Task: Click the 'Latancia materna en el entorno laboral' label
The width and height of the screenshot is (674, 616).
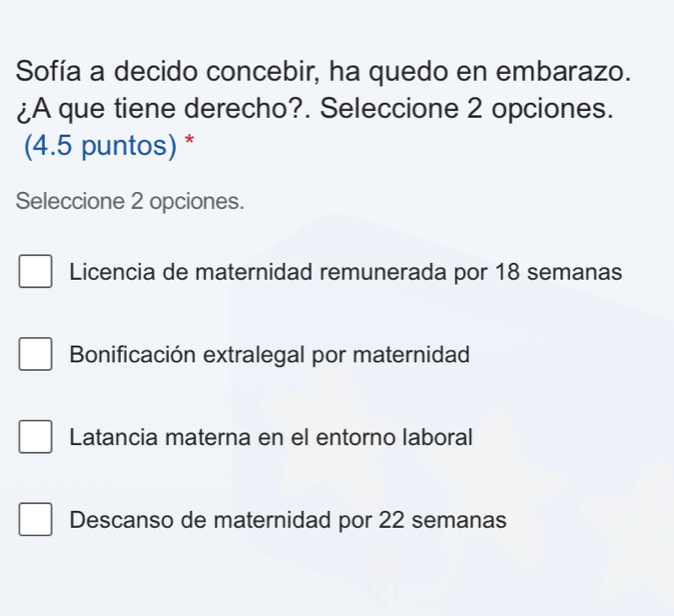Action: [x=272, y=438]
